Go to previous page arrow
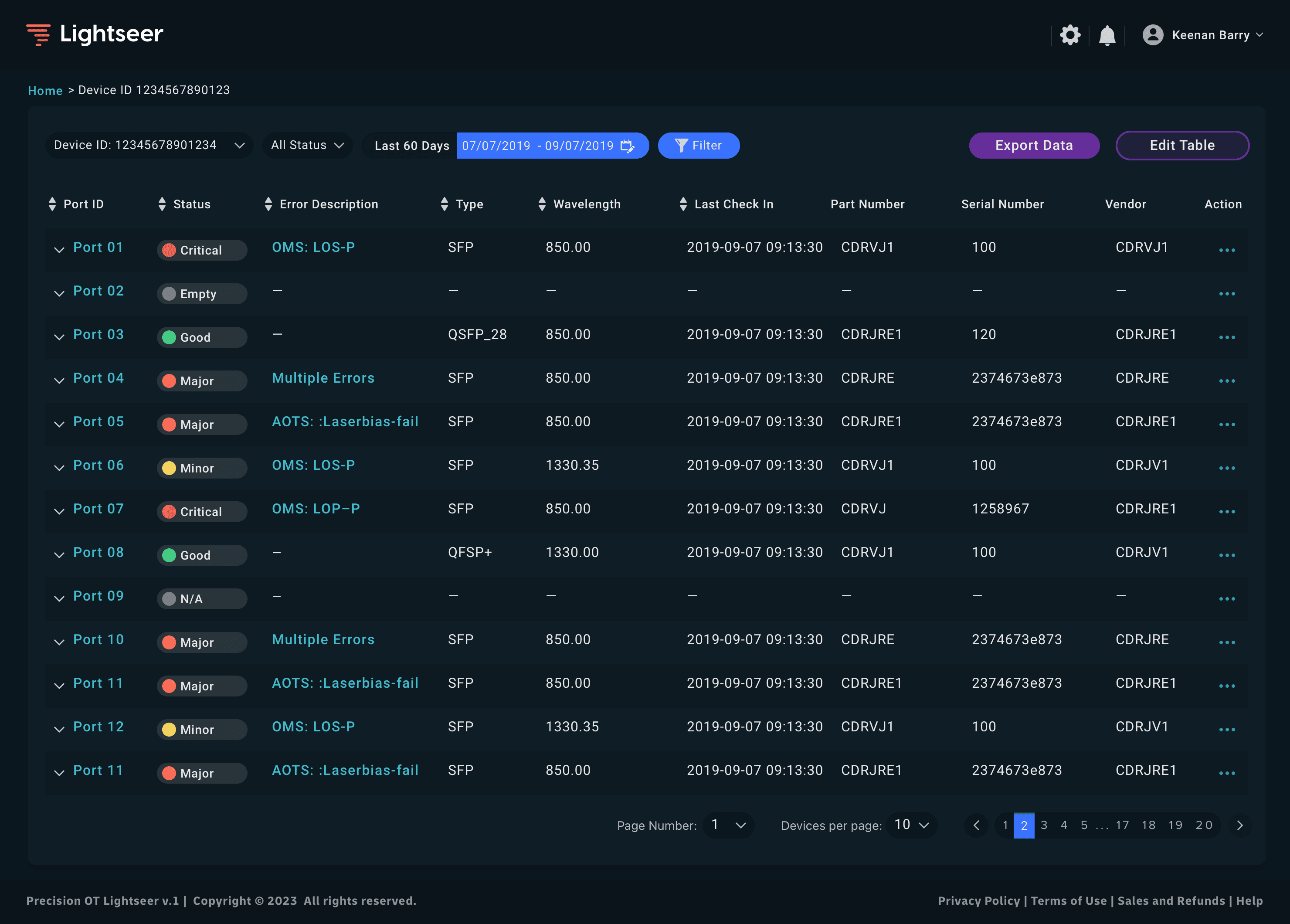This screenshot has height=924, width=1290. [x=977, y=825]
